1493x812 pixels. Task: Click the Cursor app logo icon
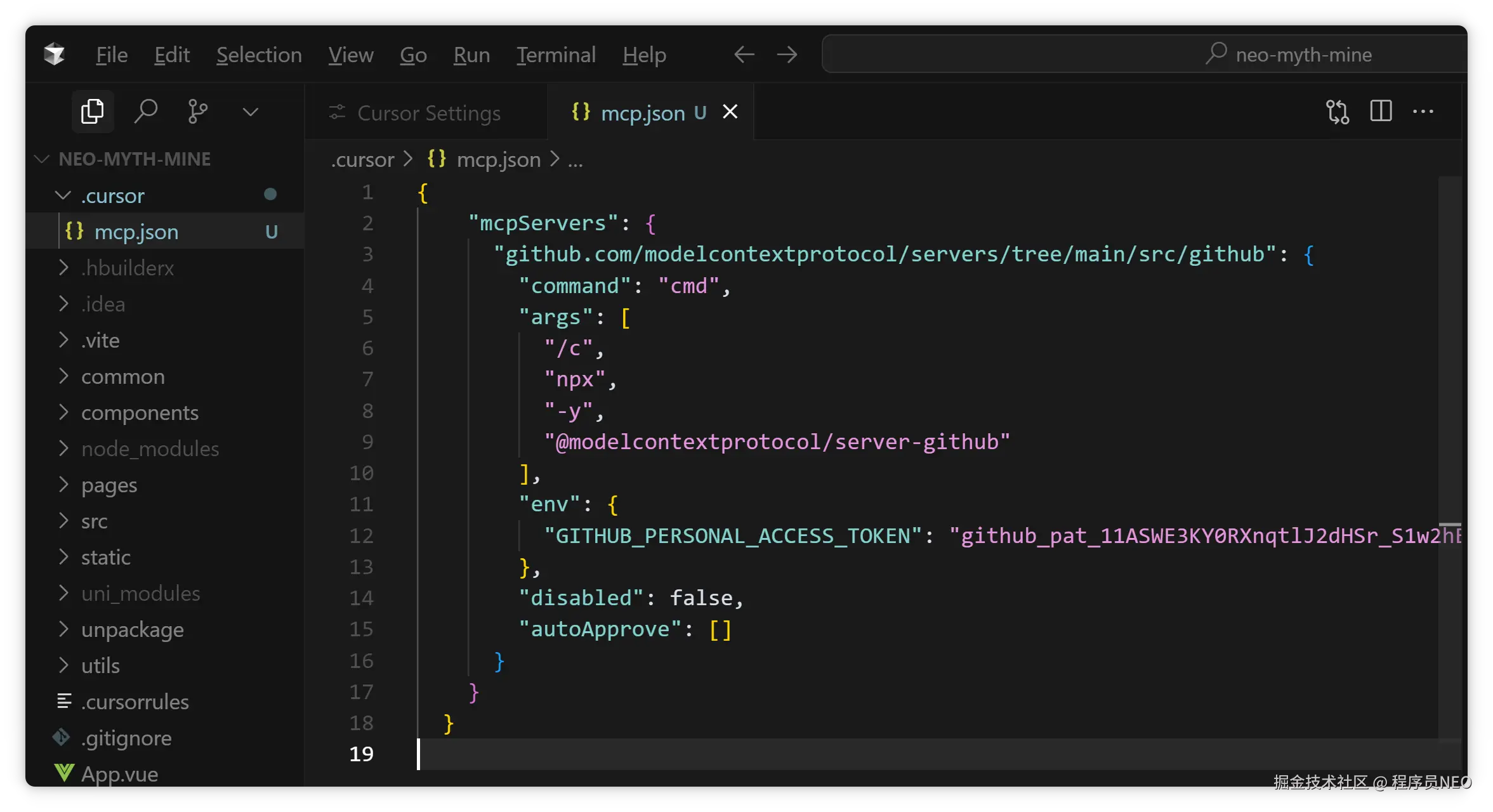tap(55, 55)
